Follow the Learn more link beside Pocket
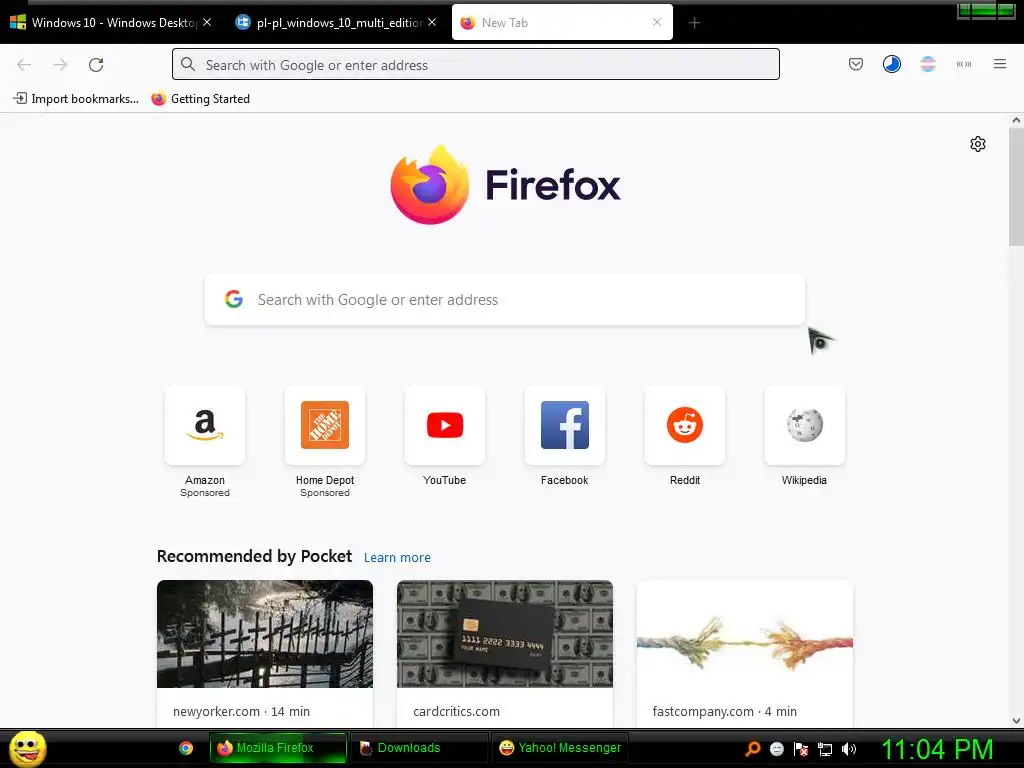The height and width of the screenshot is (768, 1024). (x=397, y=558)
